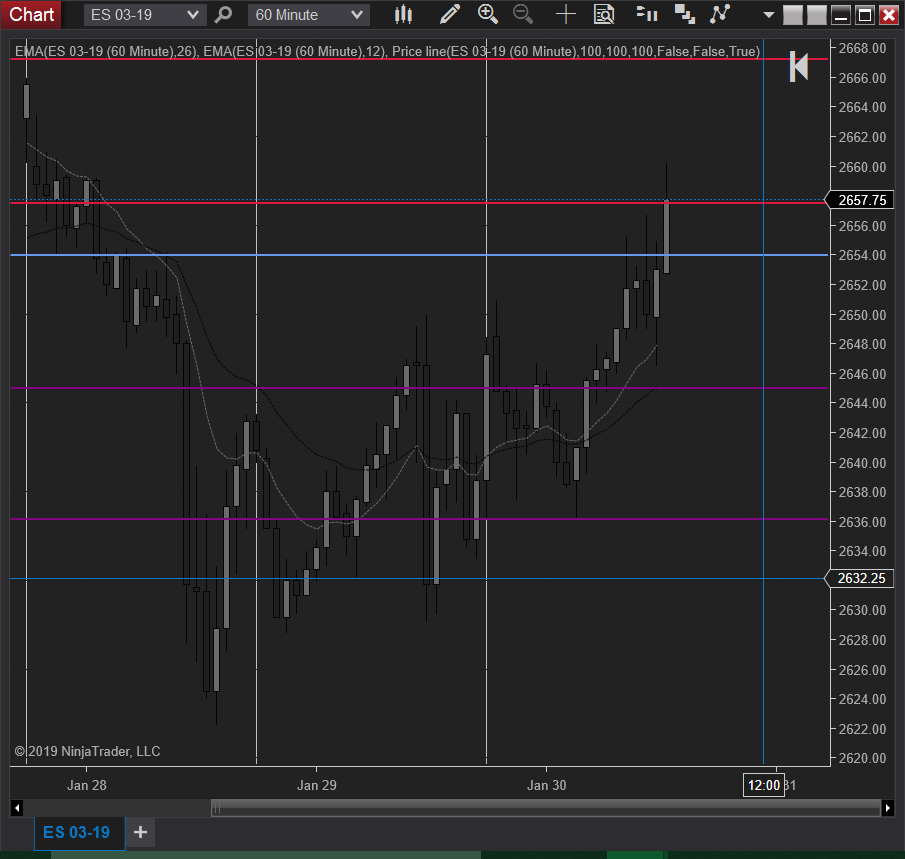
Task: Click the 2620.00 price axis label
Action: [862, 758]
